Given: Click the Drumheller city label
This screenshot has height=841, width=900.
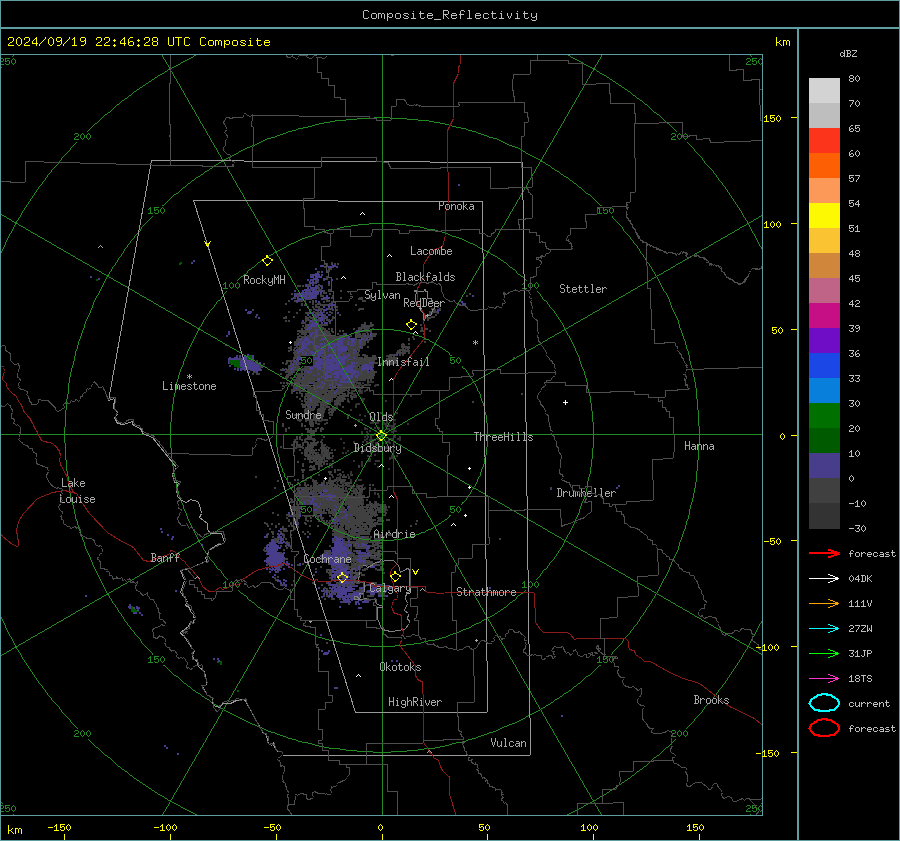Looking at the screenshot, I should [x=585, y=493].
